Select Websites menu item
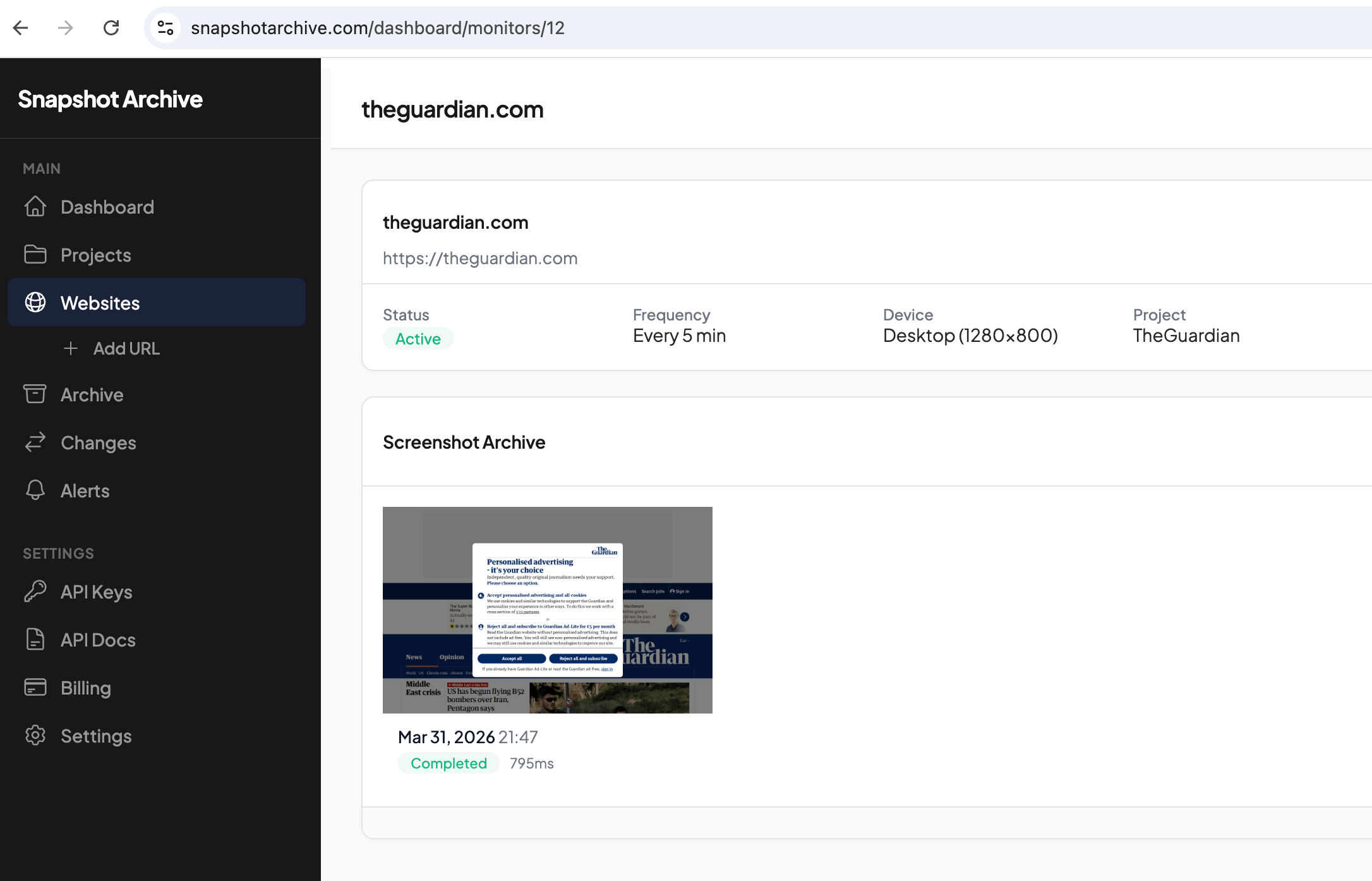The image size is (1372, 881). [x=157, y=303]
